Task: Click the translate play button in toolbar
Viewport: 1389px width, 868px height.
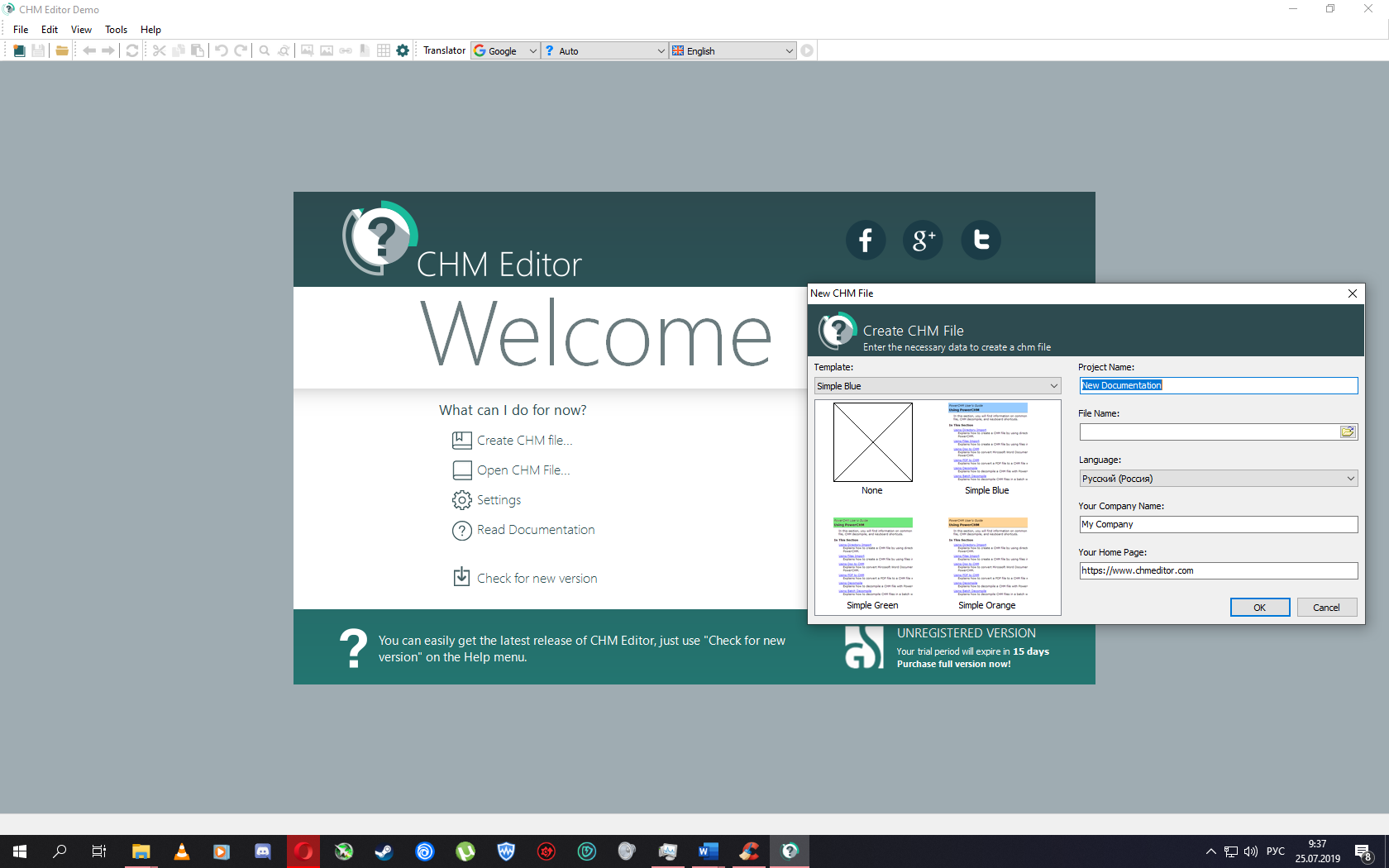Action: click(807, 50)
